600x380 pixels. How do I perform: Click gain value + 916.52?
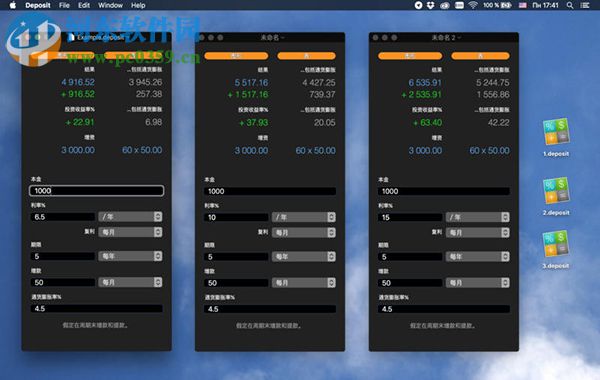tap(78, 94)
